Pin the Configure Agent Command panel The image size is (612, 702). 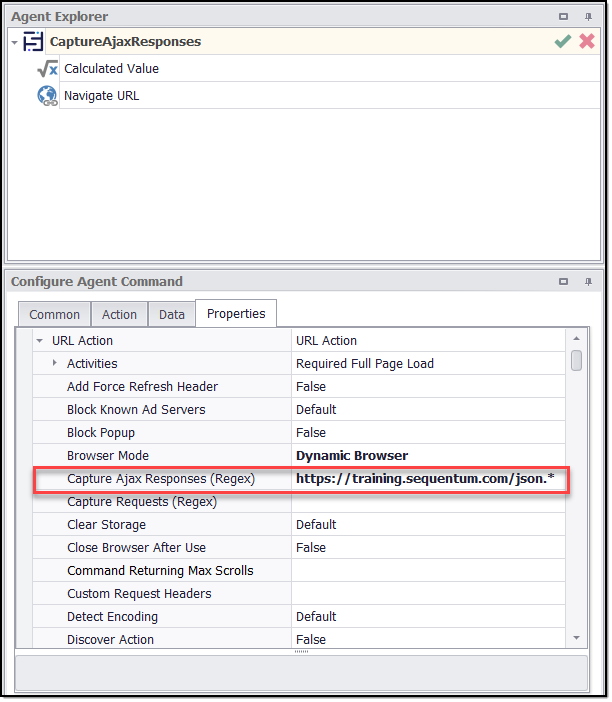(x=588, y=282)
